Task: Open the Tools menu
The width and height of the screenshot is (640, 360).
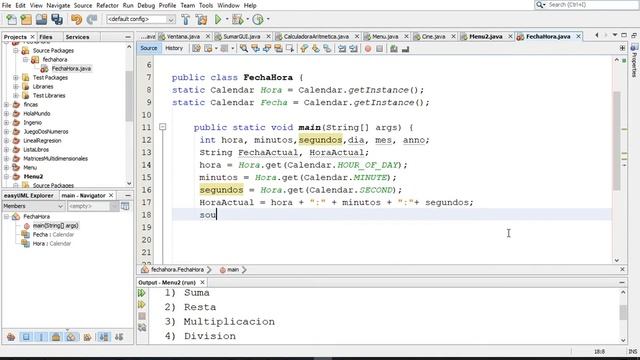Action: click(206, 5)
